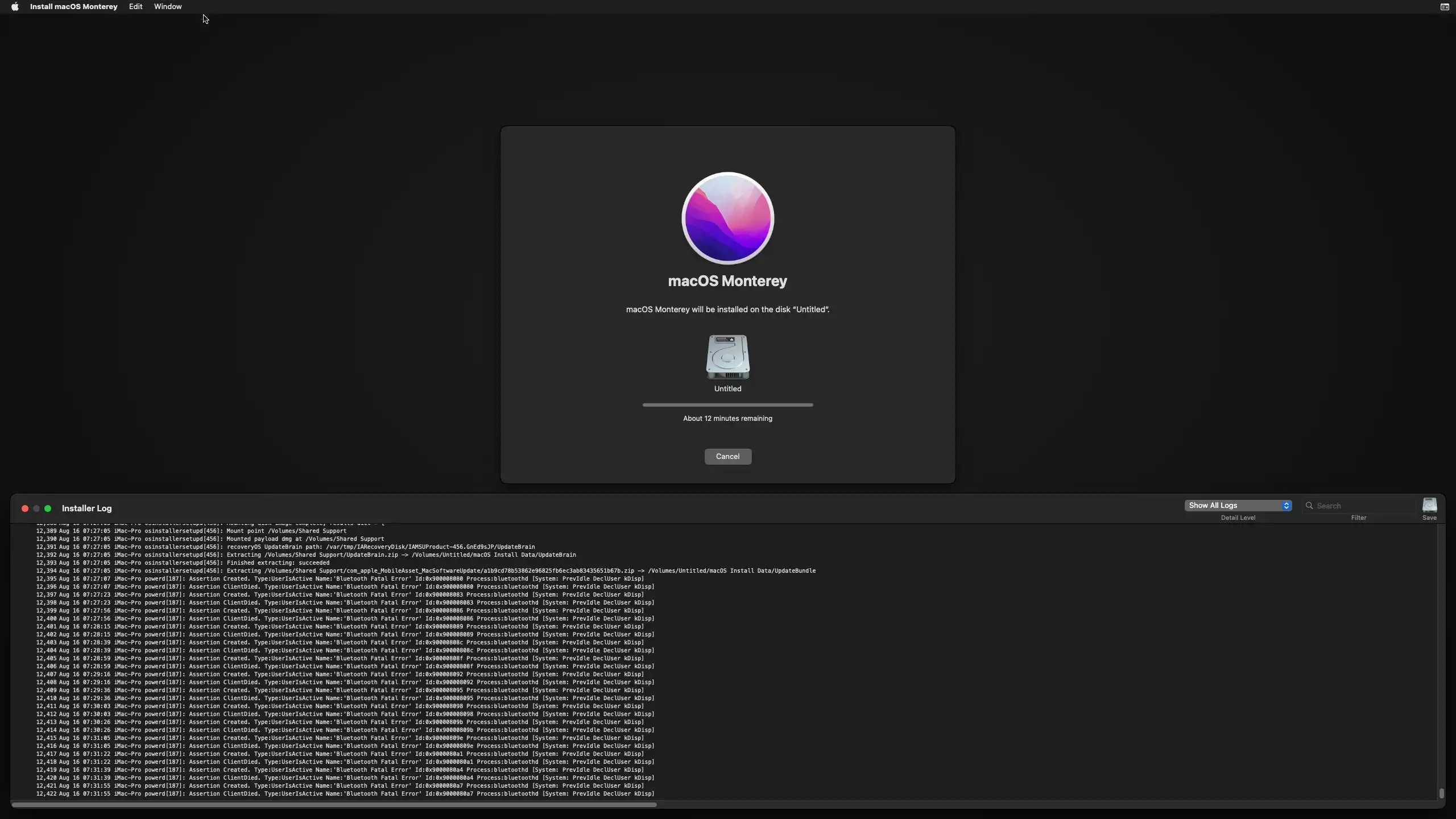Viewport: 1456px width, 819px height.
Task: Close the Installer Log window
Action: click(24, 508)
